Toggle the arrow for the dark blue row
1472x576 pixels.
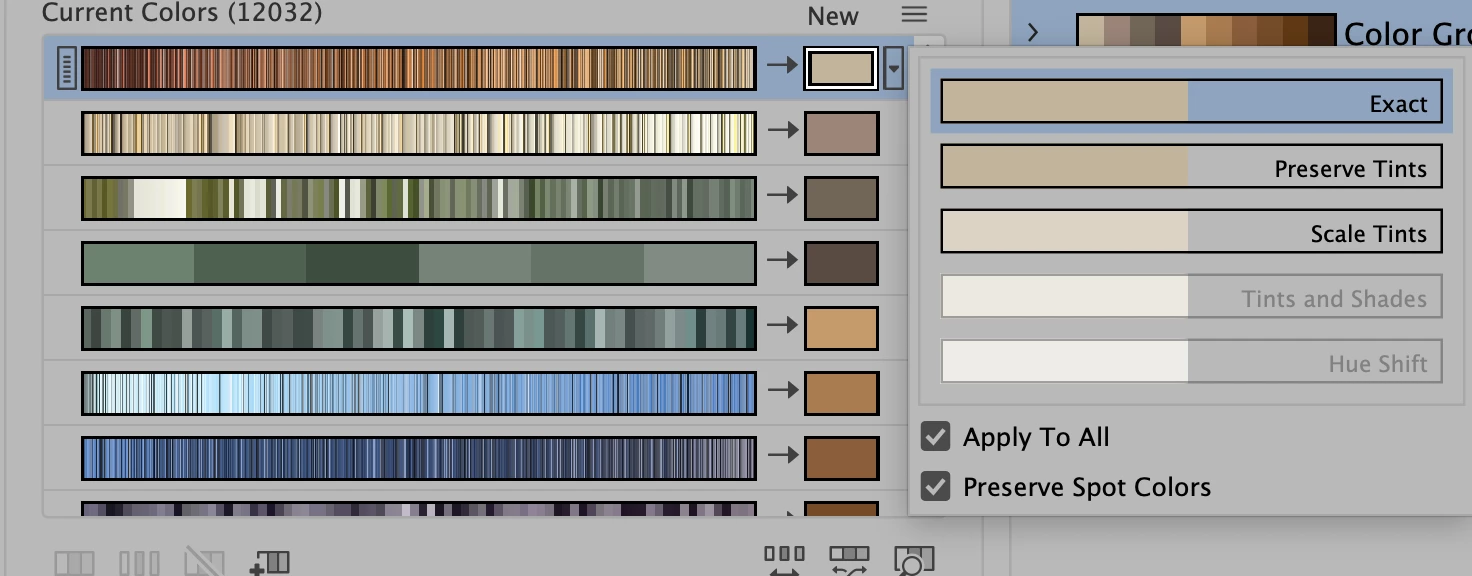780,456
